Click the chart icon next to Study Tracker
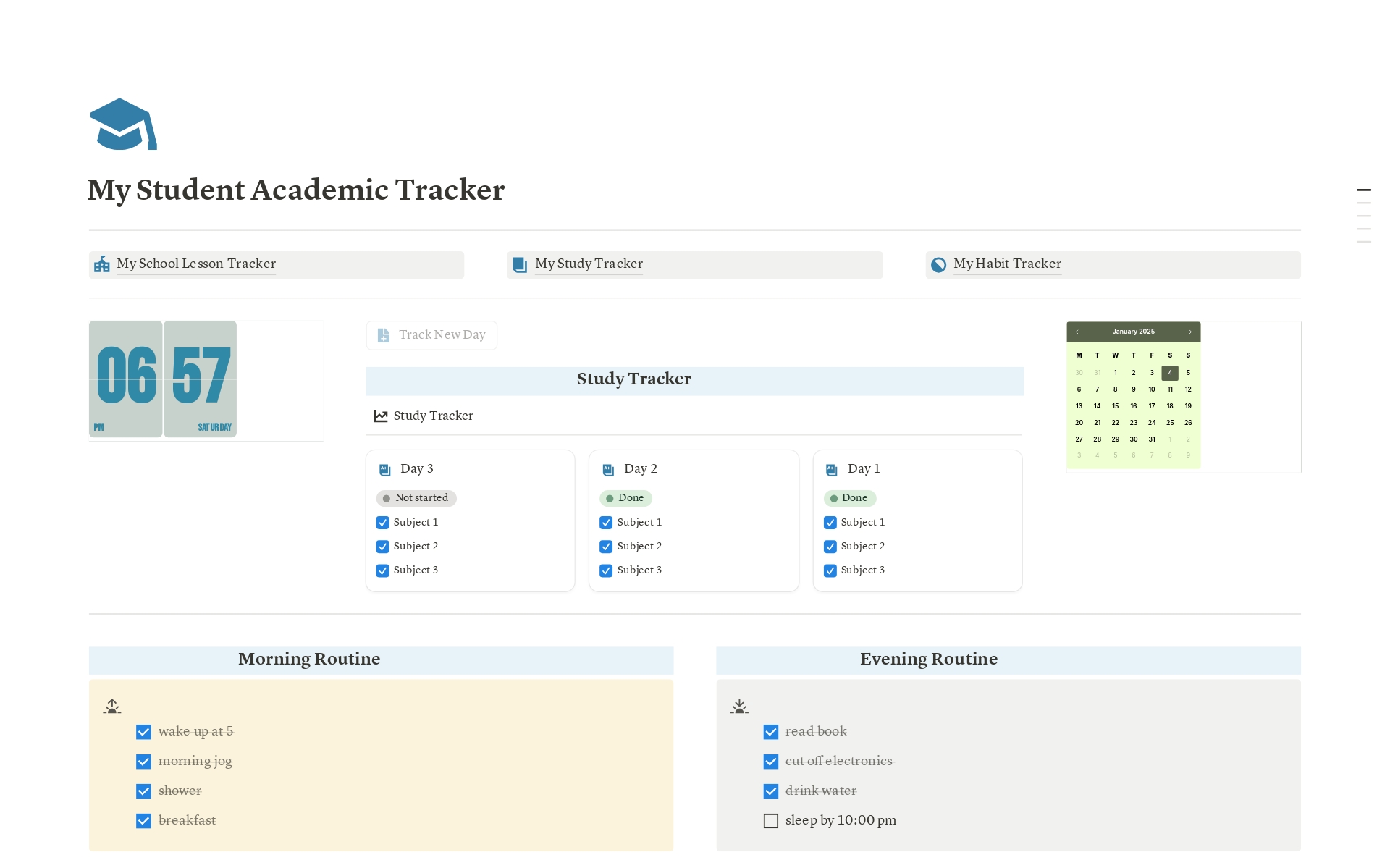This screenshot has height=868, width=1390. (x=380, y=416)
